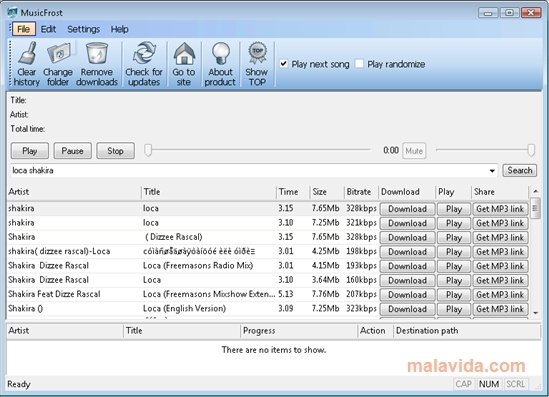Get MP3 link for 193kbps track
The image size is (549, 397).
pos(500,266)
